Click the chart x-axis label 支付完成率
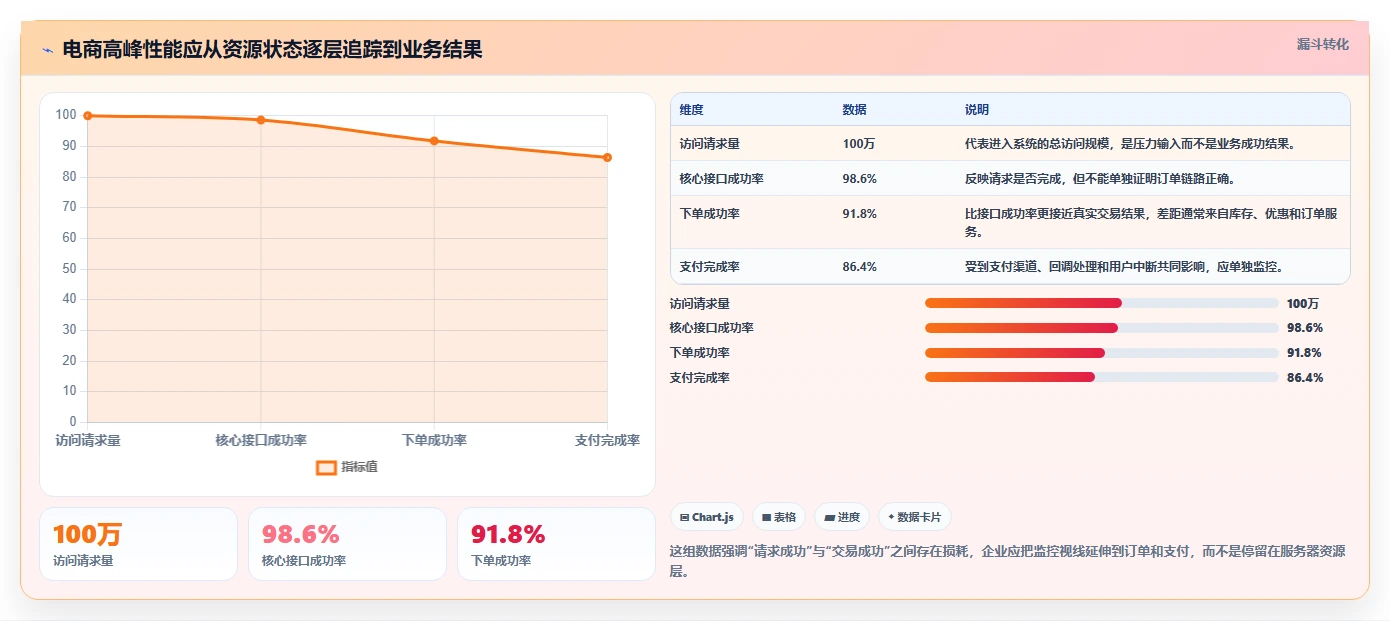 tap(607, 441)
